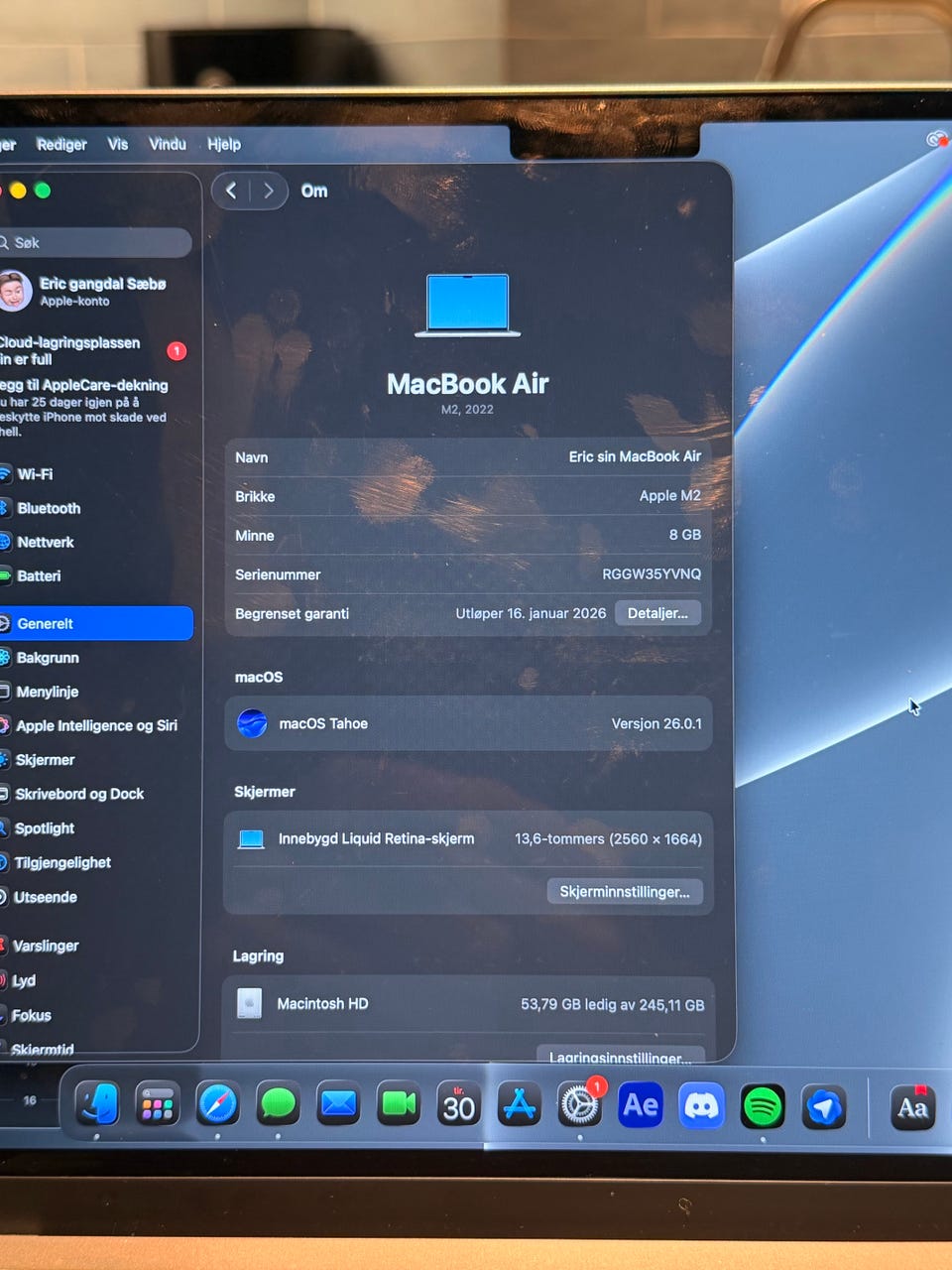Open Launchpad apps grid in Dock
Screen dimensions: 952x1270
click(x=158, y=1104)
